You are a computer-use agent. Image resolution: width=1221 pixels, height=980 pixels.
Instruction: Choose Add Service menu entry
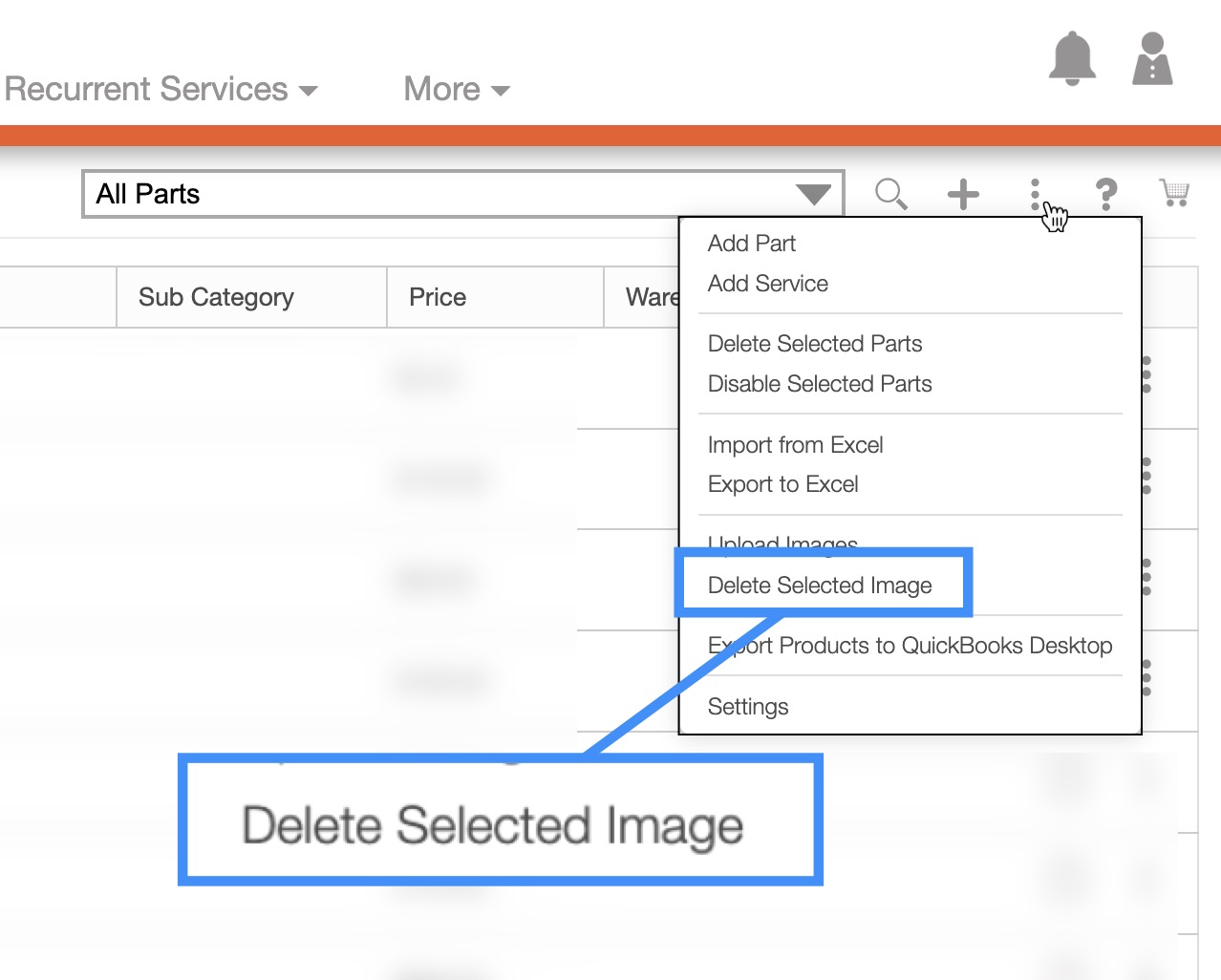coord(768,284)
